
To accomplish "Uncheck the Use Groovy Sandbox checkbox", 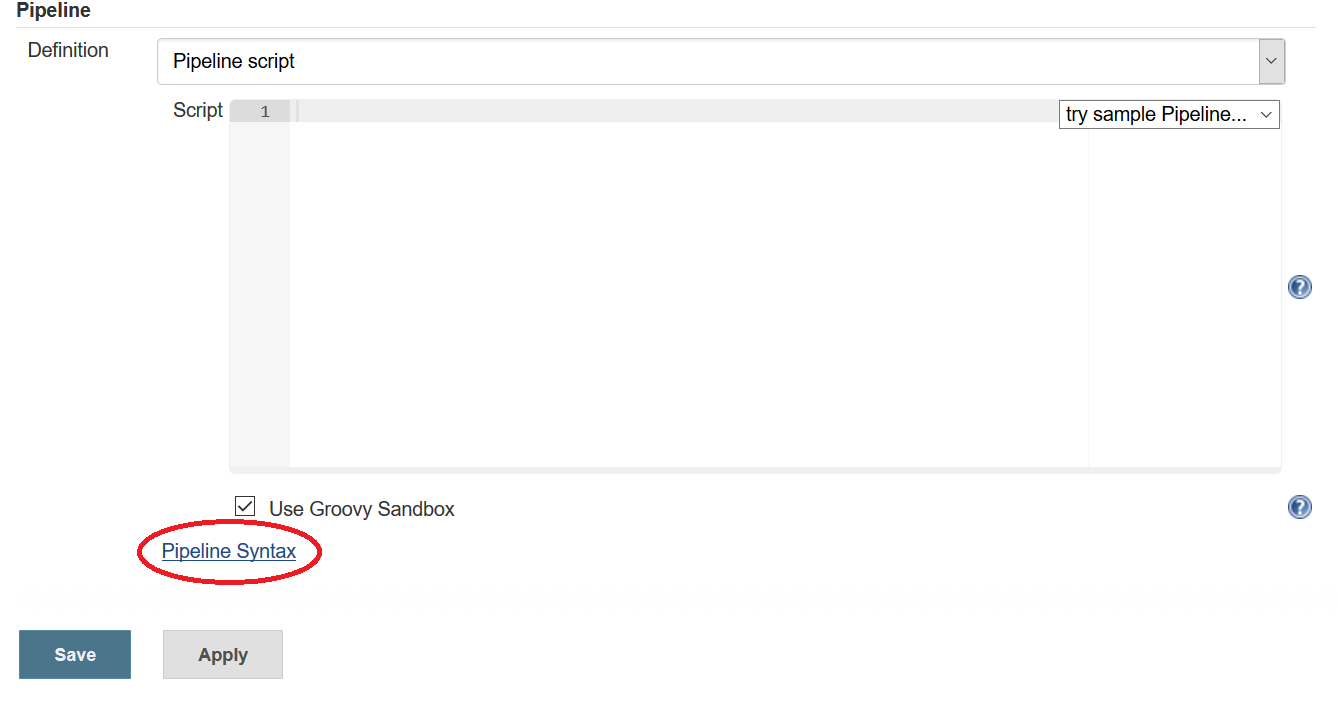I will [x=245, y=507].
